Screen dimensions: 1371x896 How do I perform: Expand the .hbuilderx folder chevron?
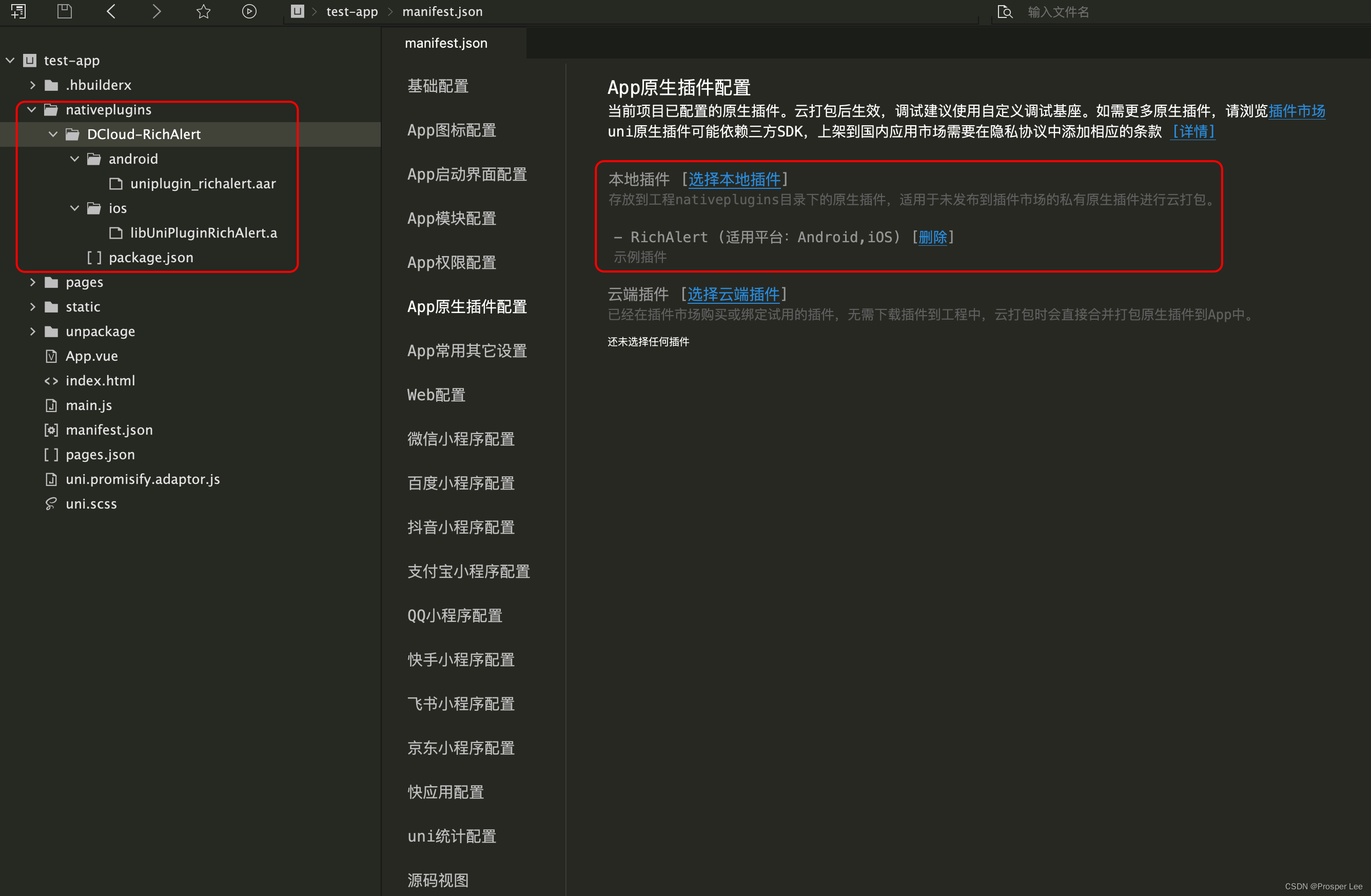32,85
